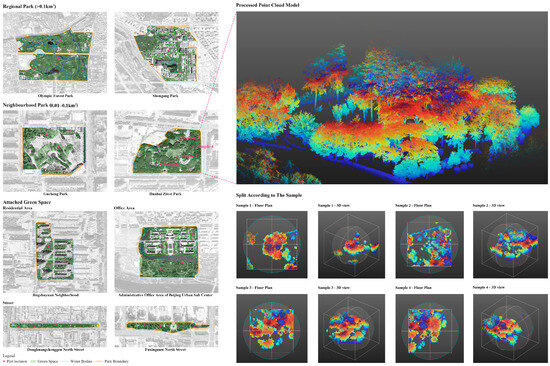Image resolution: width=550 pixels, height=366 pixels.
Task: Click the 'Sample 3 - Floor Plan' label
Action: (x=254, y=287)
